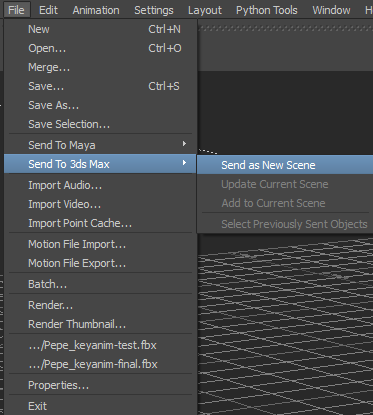Click Open... in the File menu
Viewport: 373px width, 415px height.
coord(100,48)
